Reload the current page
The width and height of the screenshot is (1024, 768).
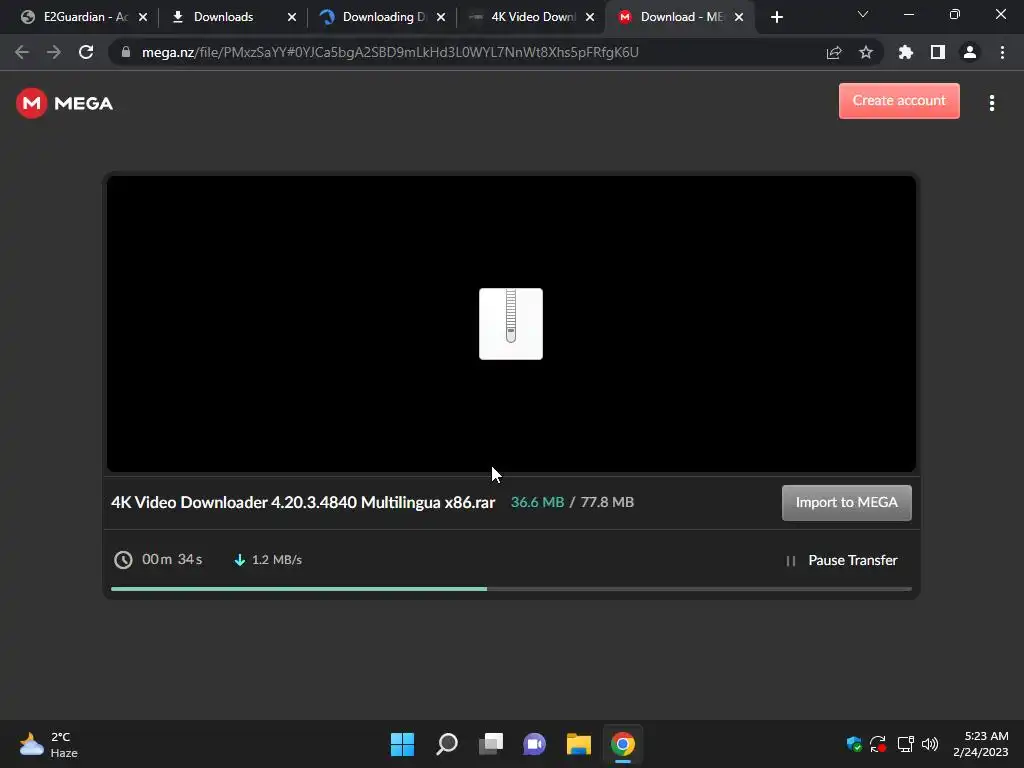86,52
